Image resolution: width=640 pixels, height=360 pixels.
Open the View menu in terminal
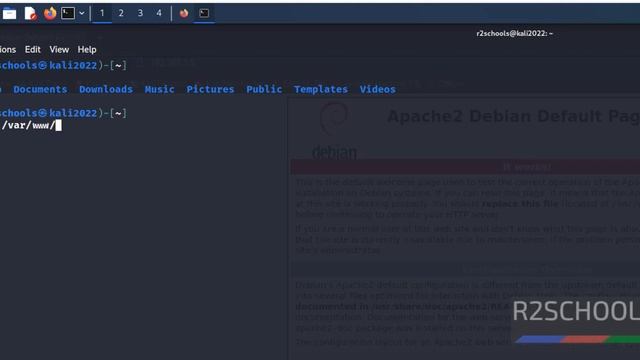[x=59, y=49]
